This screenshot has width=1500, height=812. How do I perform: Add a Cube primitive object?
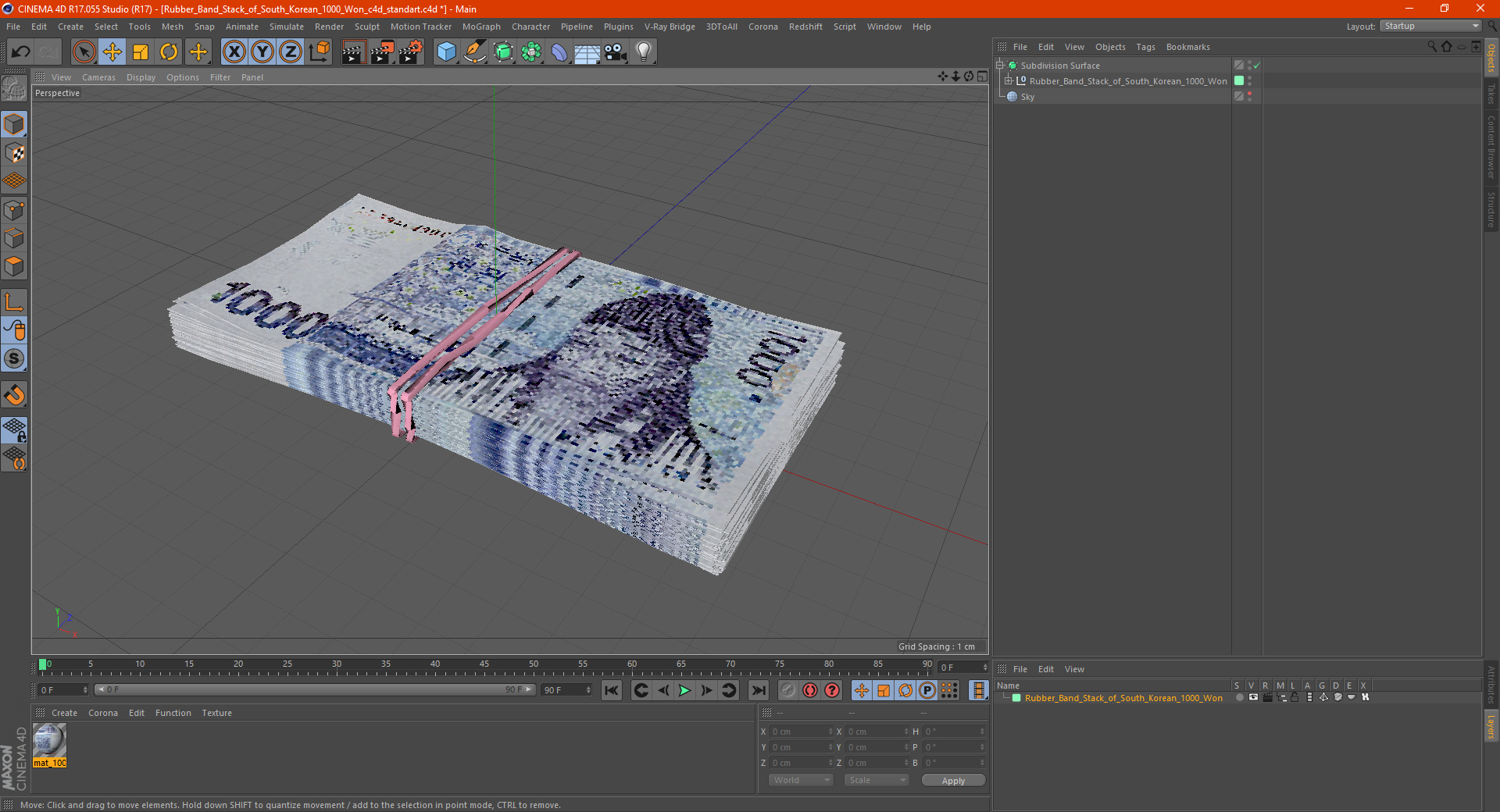pyautogui.click(x=446, y=52)
